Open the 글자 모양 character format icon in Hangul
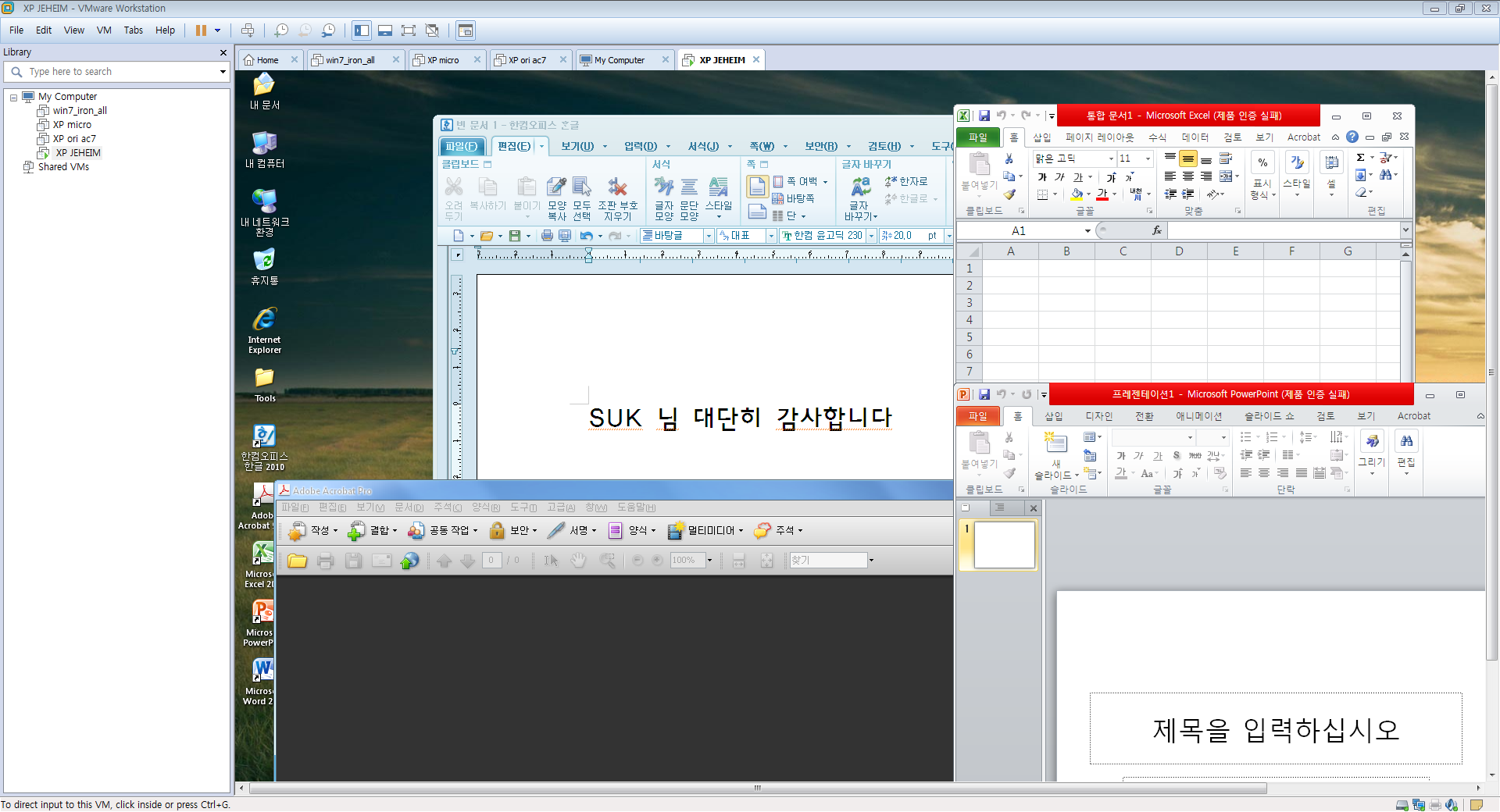This screenshot has width=1500, height=812. coord(664,198)
